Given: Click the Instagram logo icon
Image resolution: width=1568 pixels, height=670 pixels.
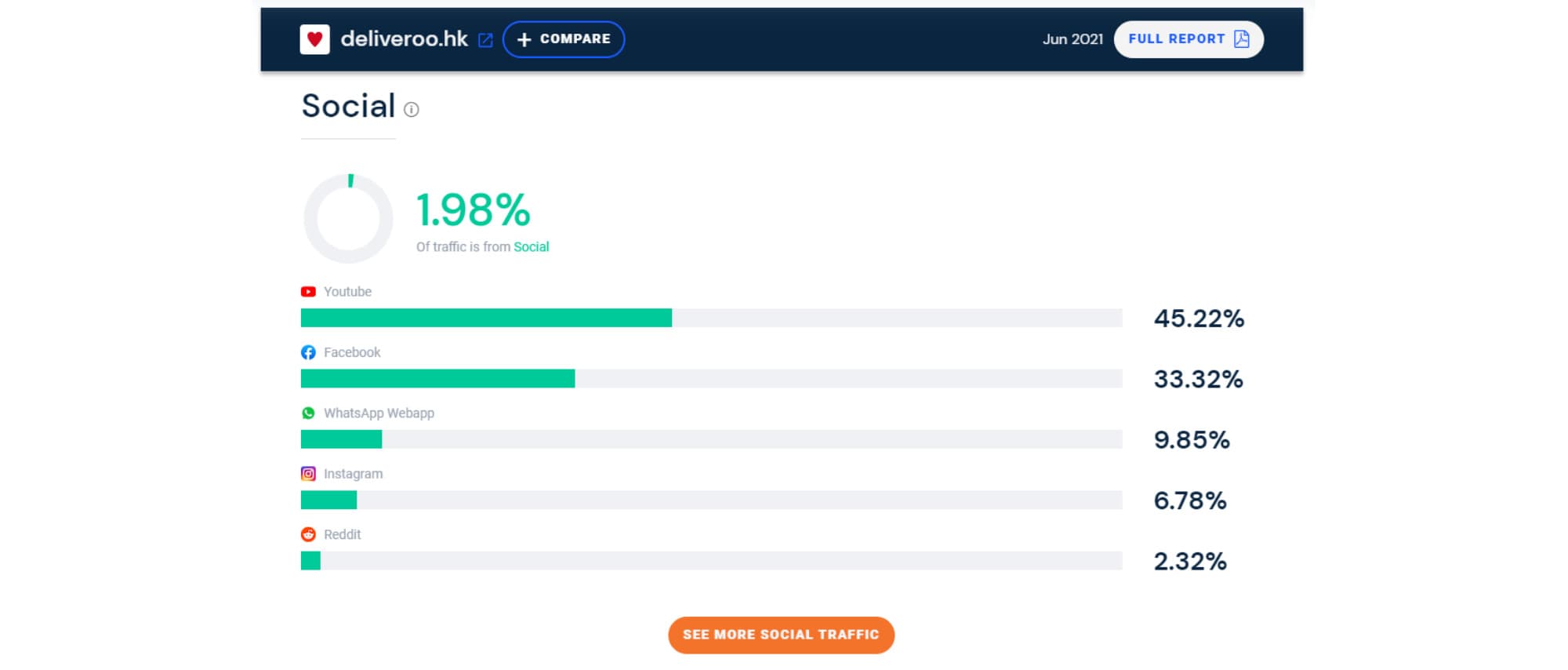Looking at the screenshot, I should point(308,474).
